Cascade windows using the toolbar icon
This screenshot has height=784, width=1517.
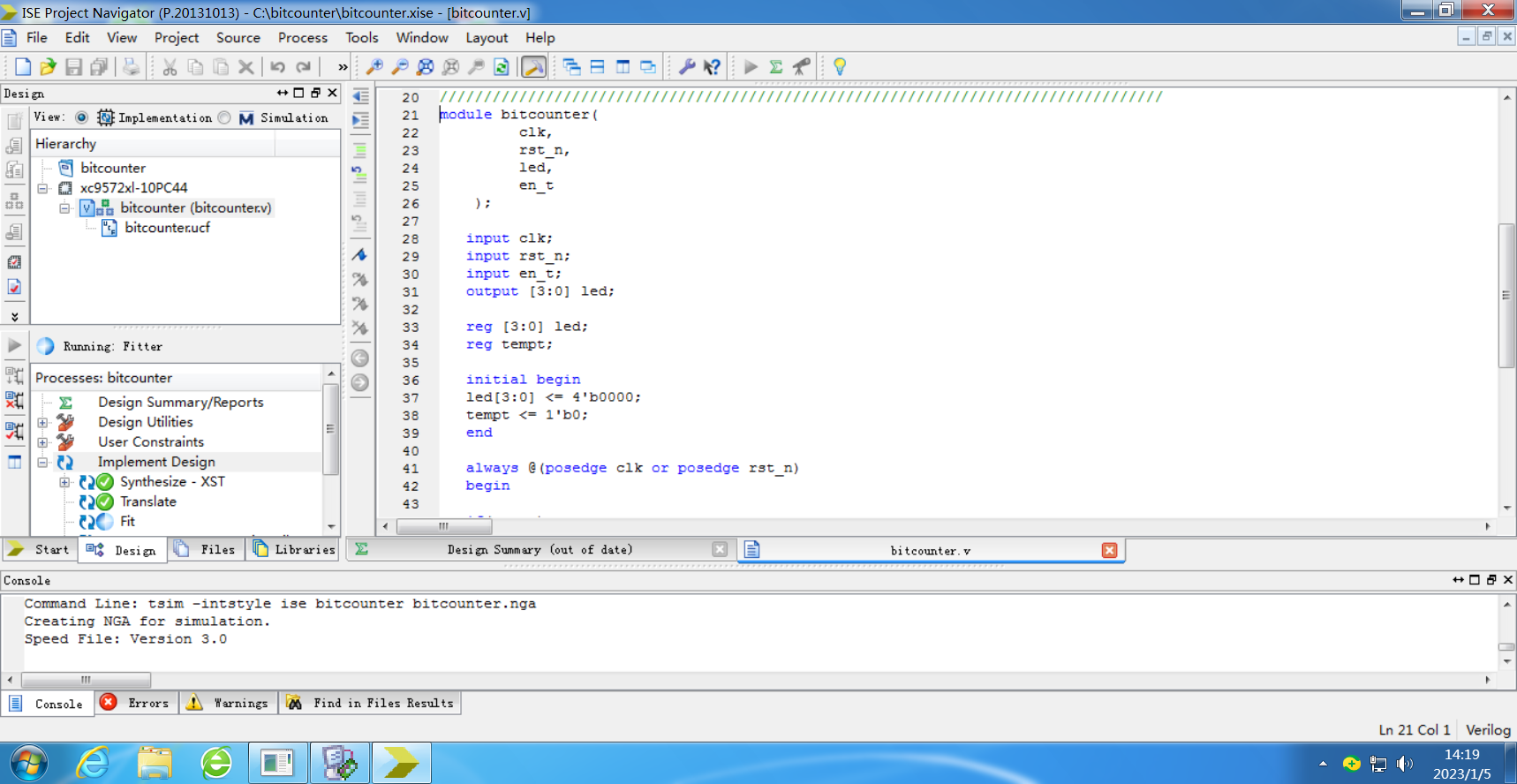(x=572, y=67)
